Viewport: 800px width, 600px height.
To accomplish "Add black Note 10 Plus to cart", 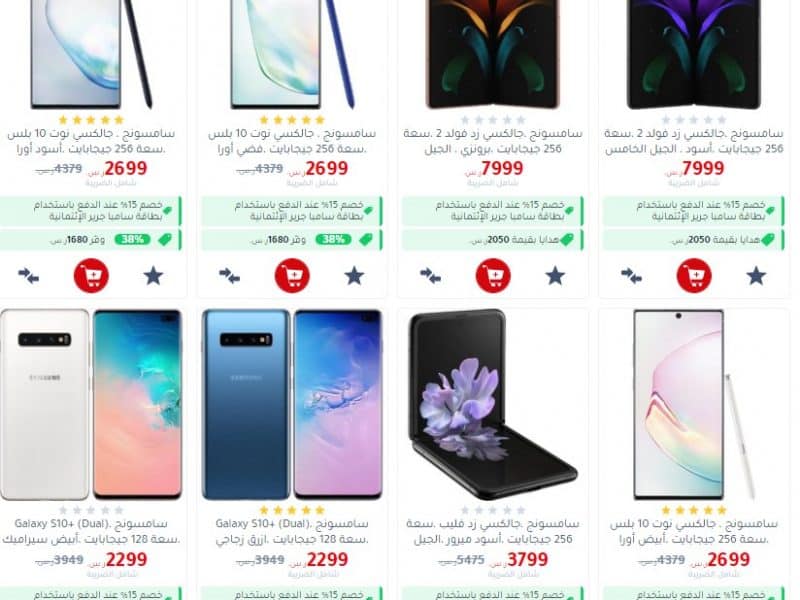I will pyautogui.click(x=91, y=276).
